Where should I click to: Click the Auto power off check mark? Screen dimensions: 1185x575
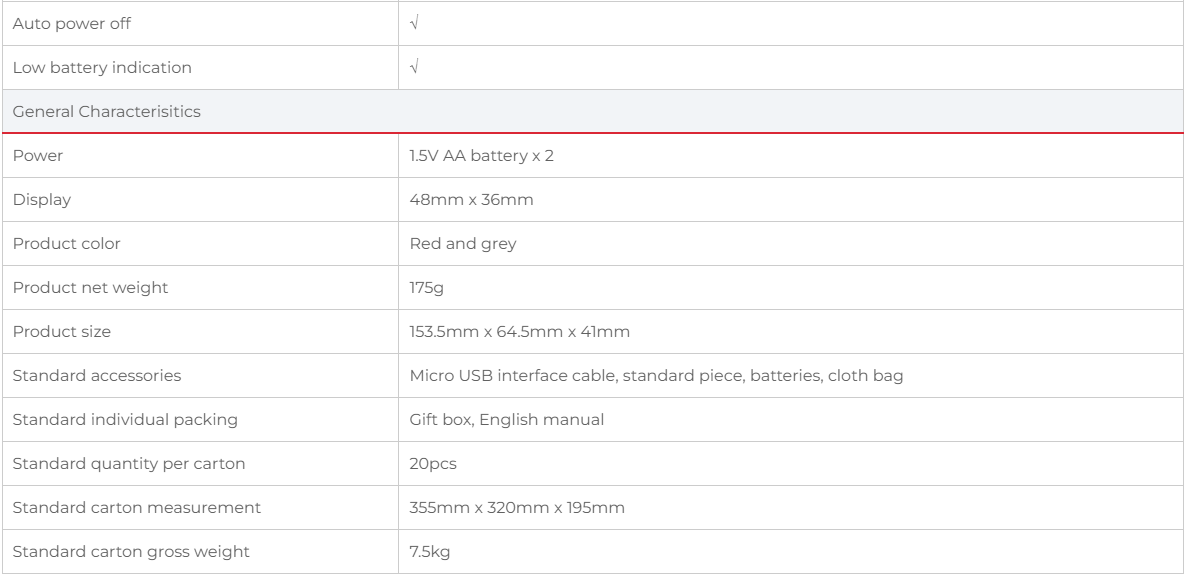pyautogui.click(x=414, y=23)
